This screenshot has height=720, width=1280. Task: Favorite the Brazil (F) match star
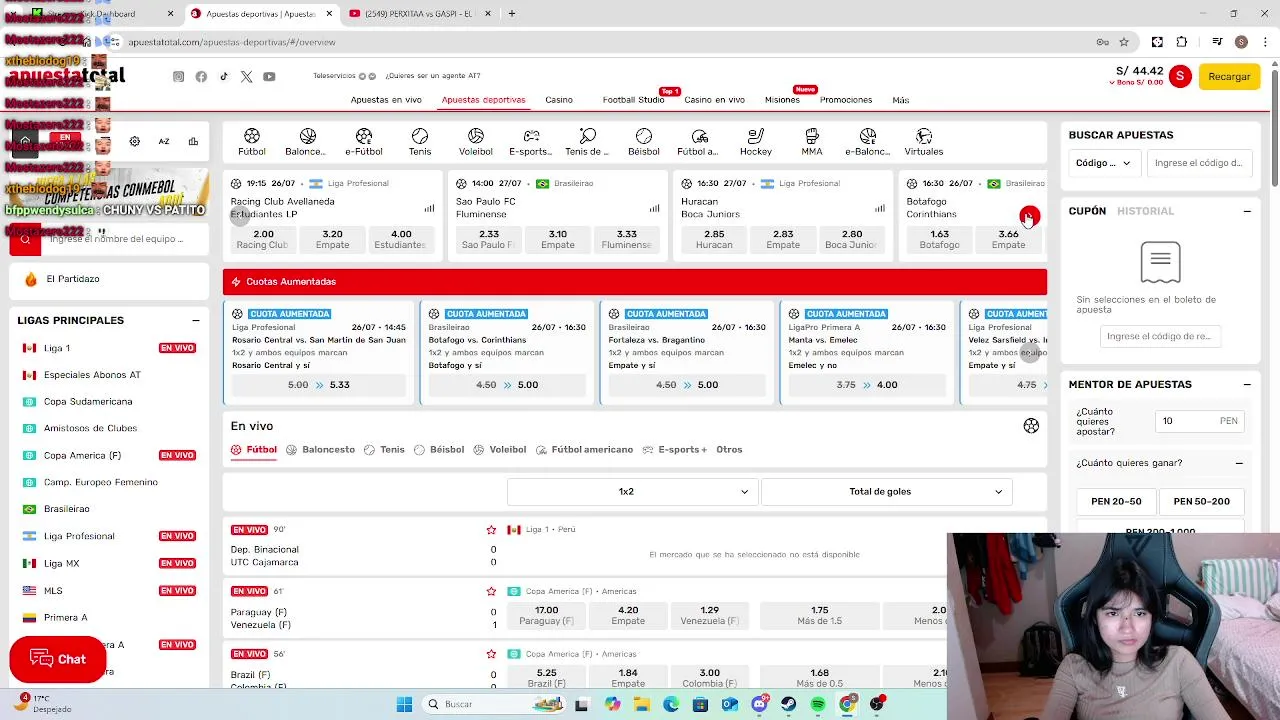[491, 654]
